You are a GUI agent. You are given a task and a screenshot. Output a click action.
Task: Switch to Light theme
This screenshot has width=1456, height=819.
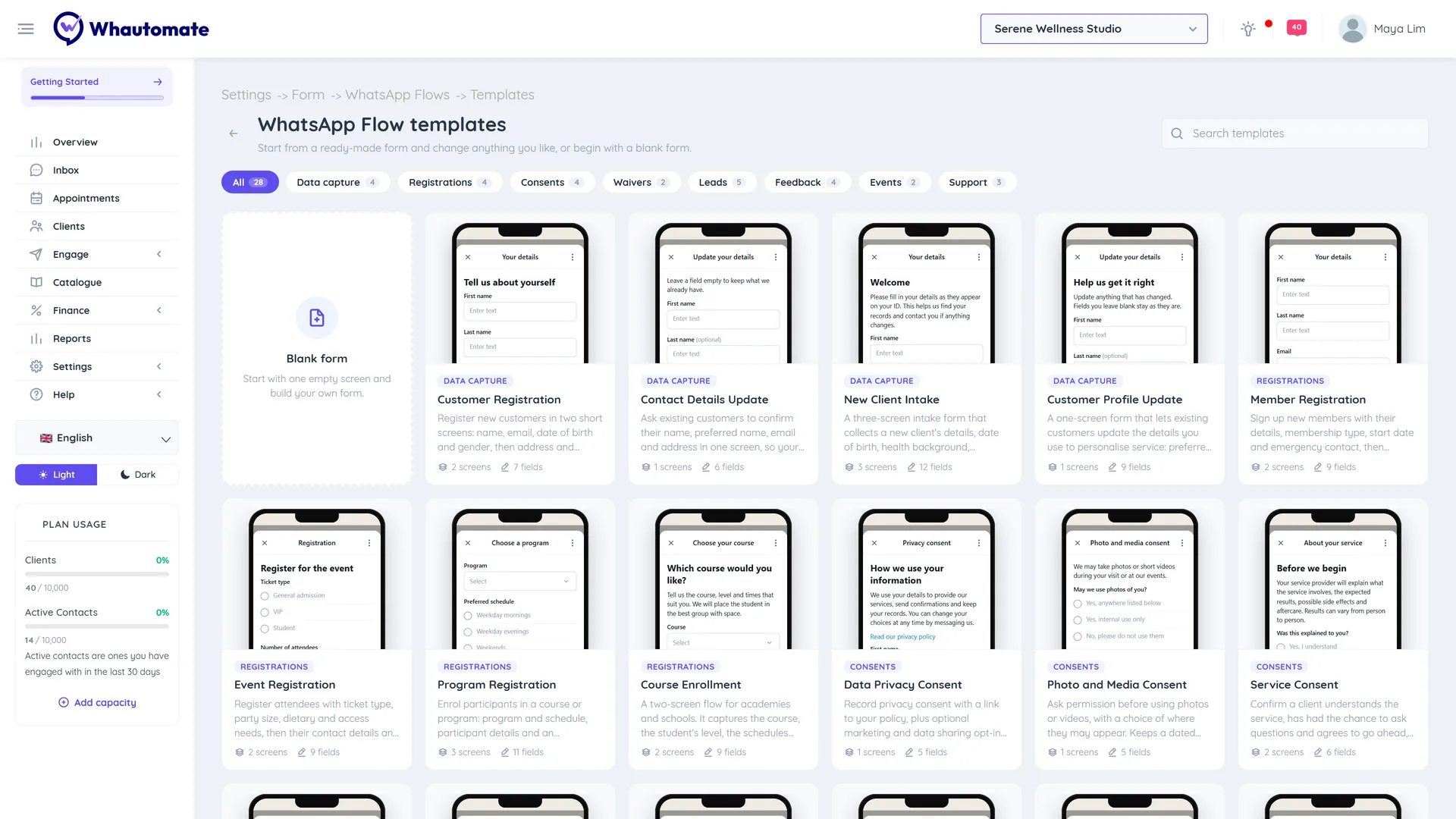(x=56, y=475)
